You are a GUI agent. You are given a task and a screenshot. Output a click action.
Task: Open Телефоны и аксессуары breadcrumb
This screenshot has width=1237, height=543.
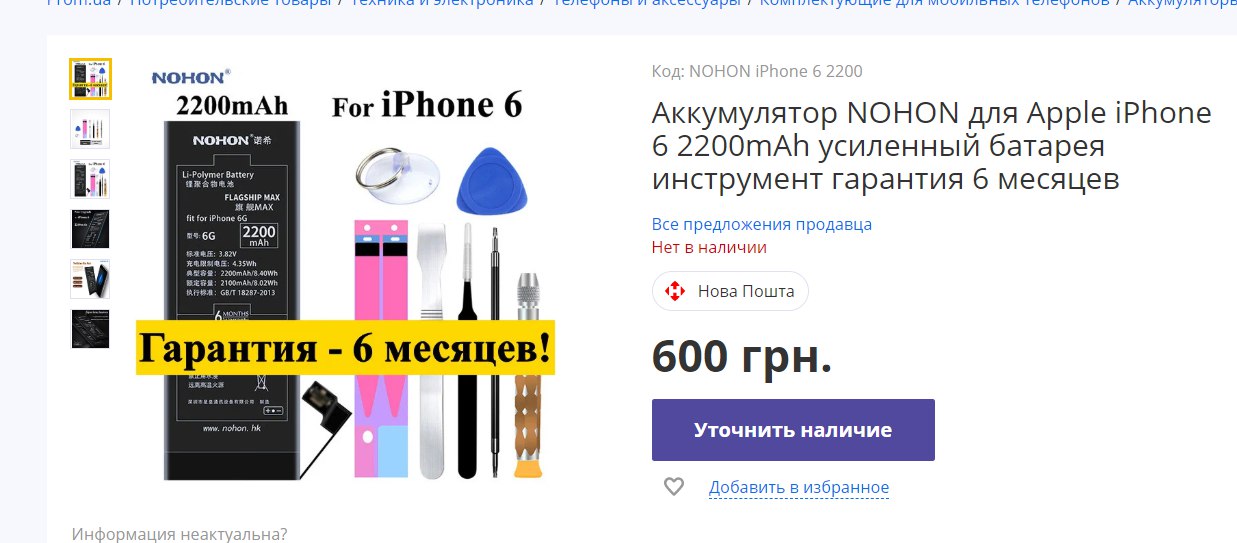pos(647,3)
